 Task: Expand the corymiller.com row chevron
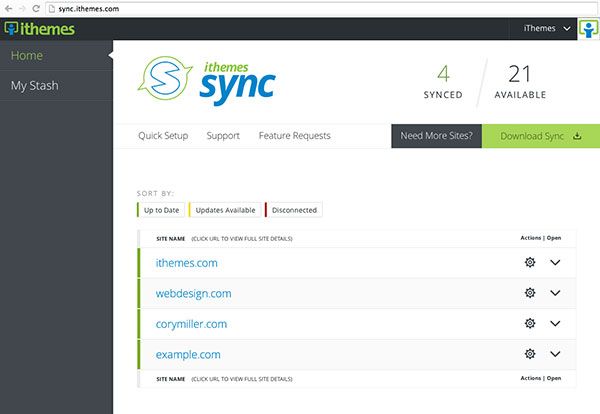point(555,324)
